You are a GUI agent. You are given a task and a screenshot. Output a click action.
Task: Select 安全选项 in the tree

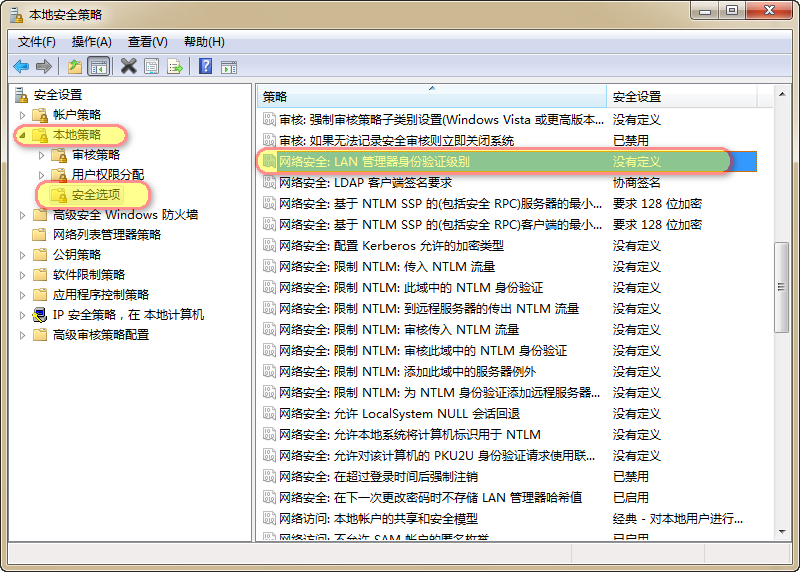click(96, 195)
